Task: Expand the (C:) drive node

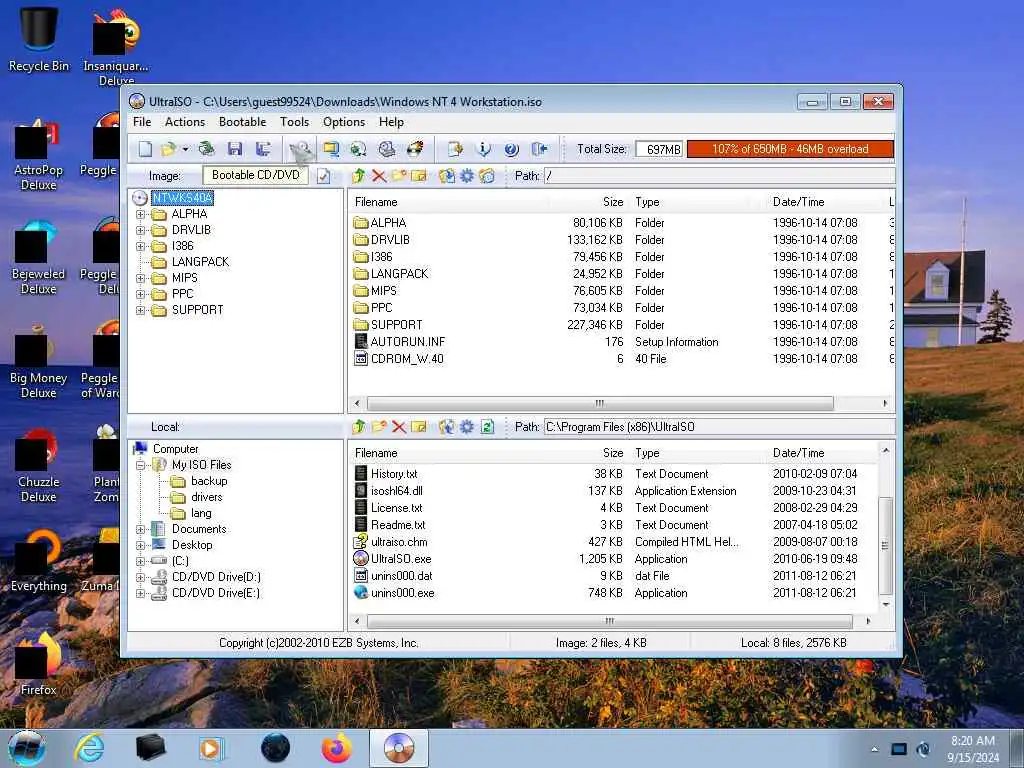Action: click(140, 561)
